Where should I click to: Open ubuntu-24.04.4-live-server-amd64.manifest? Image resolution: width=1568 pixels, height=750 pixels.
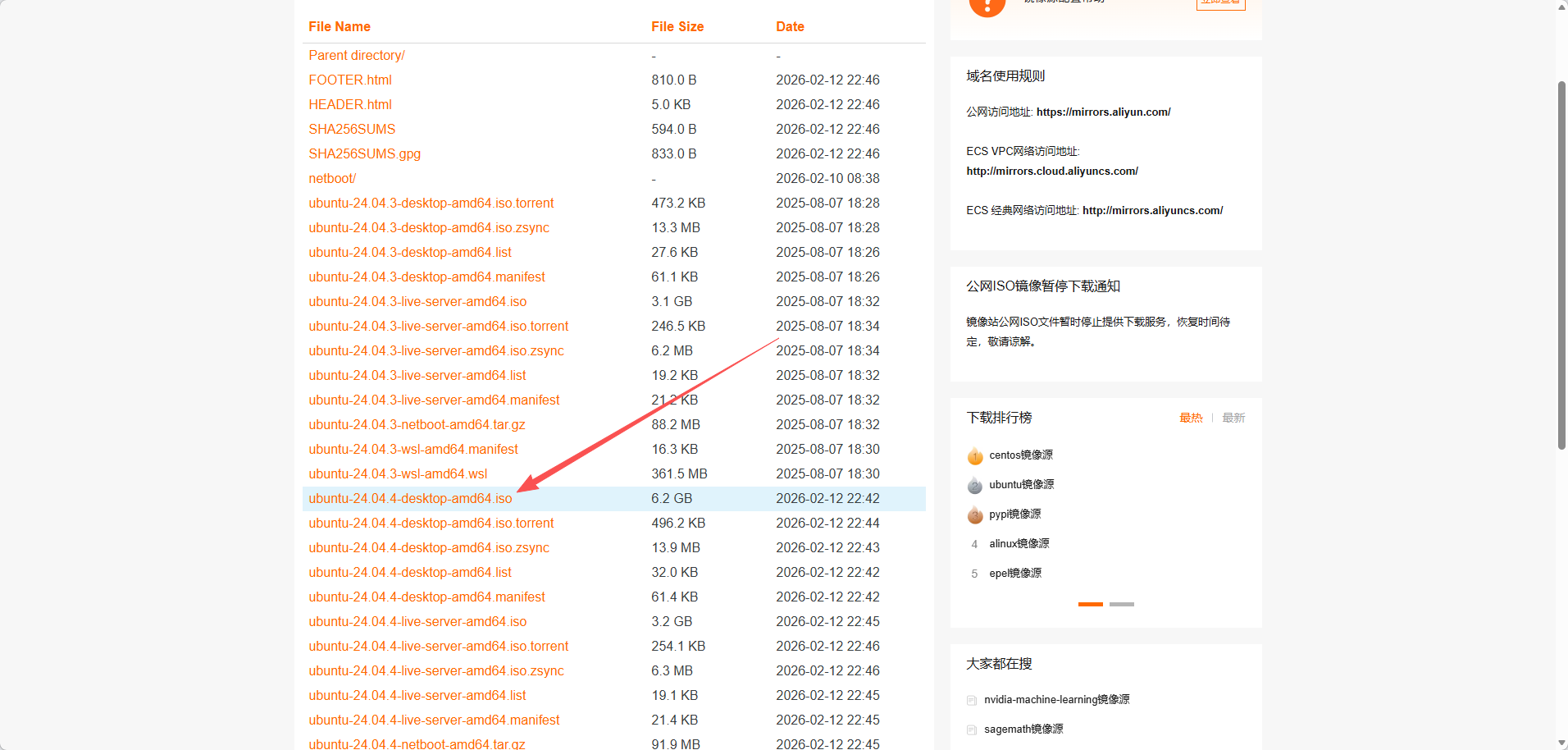pos(435,720)
